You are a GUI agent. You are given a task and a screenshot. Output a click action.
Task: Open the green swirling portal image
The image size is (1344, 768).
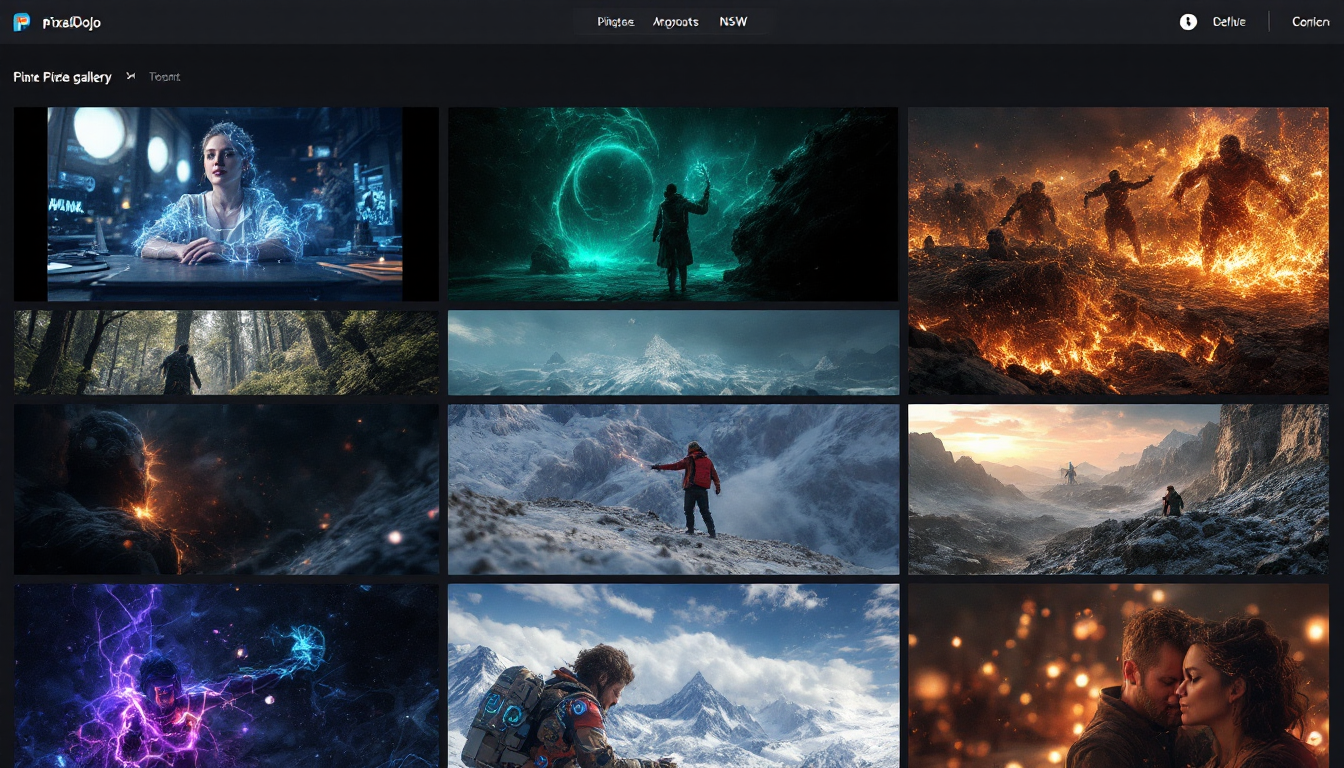[x=673, y=204]
